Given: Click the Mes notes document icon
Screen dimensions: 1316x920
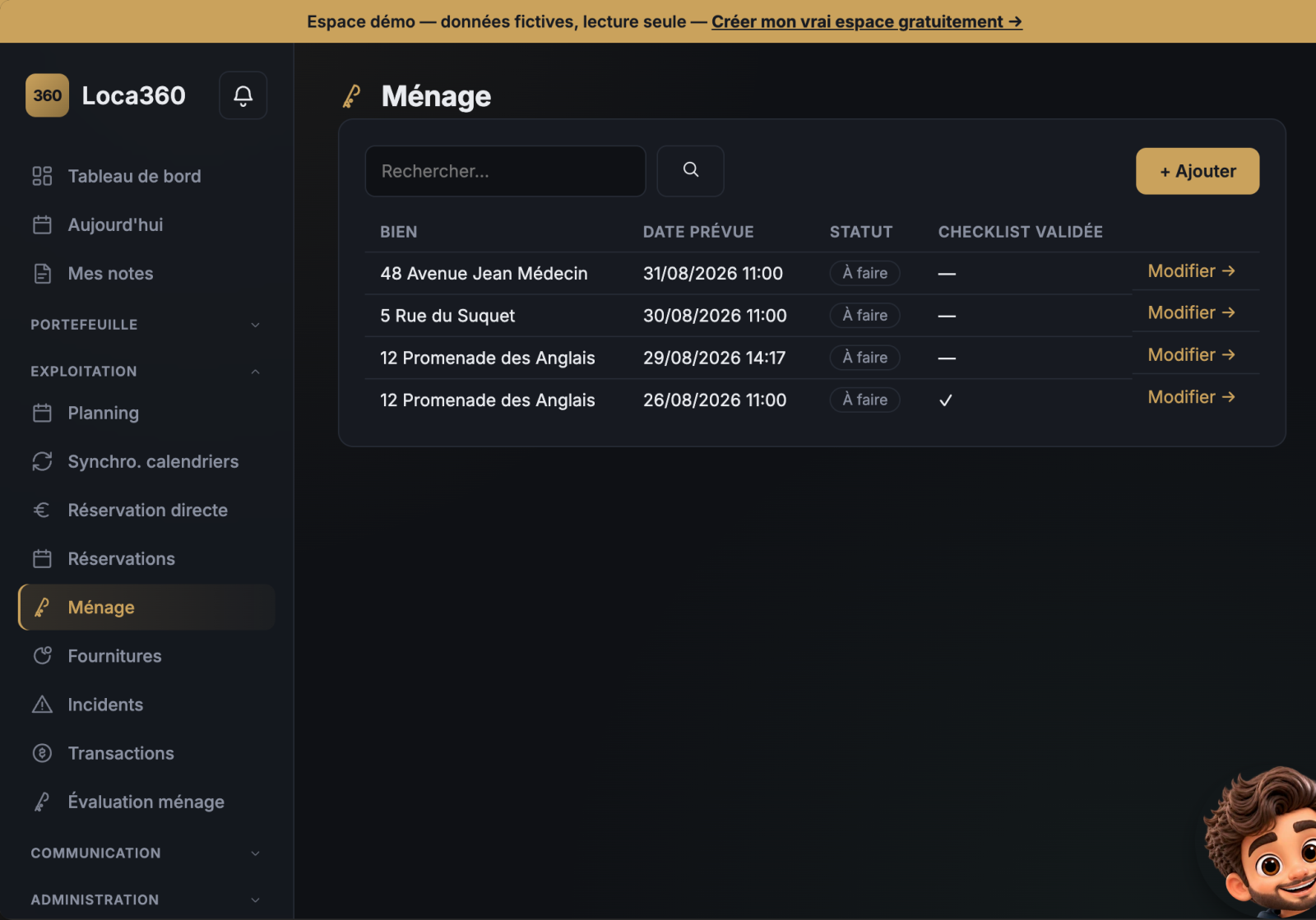Looking at the screenshot, I should click(42, 273).
